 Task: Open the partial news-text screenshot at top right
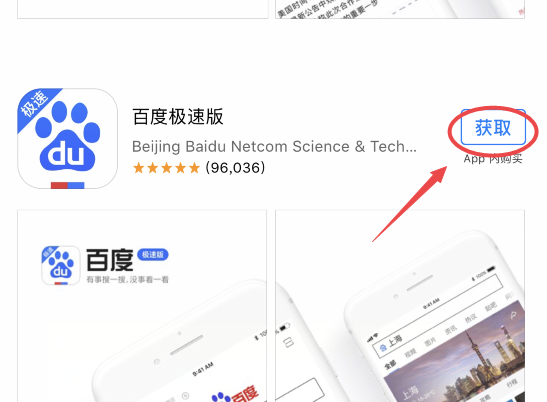400,9
